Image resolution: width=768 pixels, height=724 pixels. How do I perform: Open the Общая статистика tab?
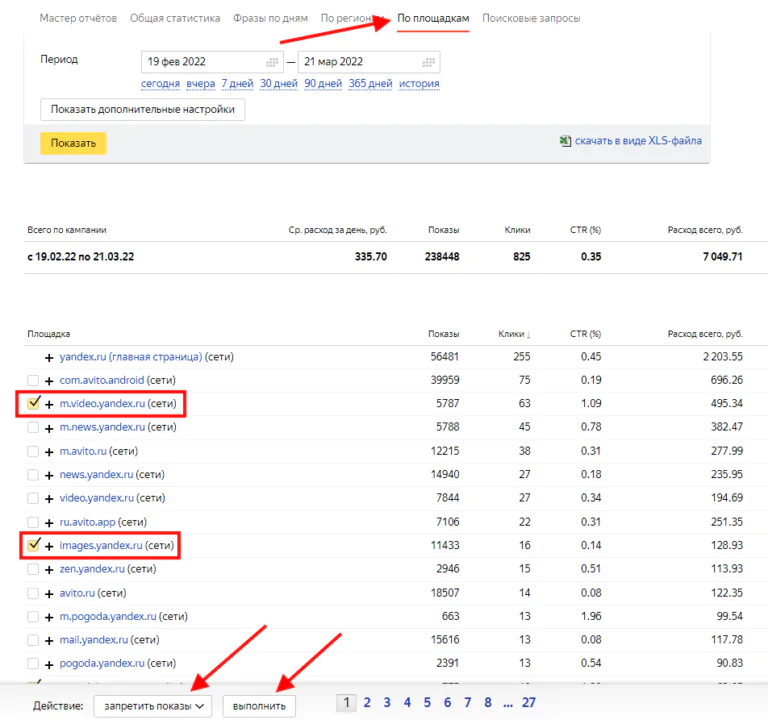point(175,18)
